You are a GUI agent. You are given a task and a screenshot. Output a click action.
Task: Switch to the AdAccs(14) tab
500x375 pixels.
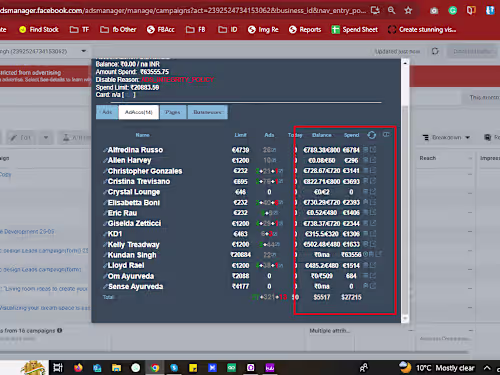click(139, 112)
